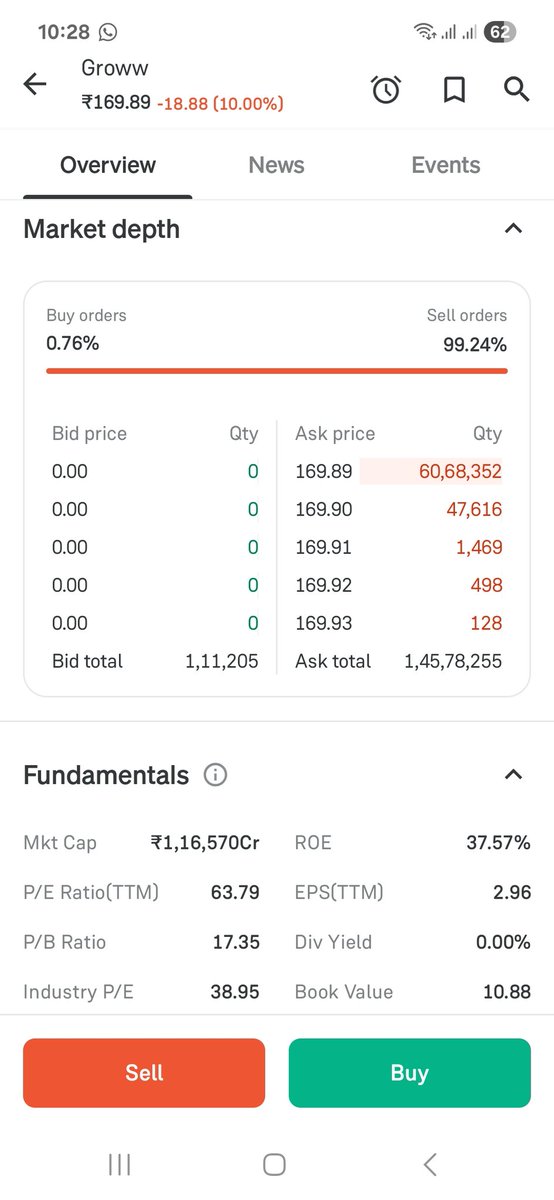
Task: Tap the red Sell button
Action: tap(144, 1073)
